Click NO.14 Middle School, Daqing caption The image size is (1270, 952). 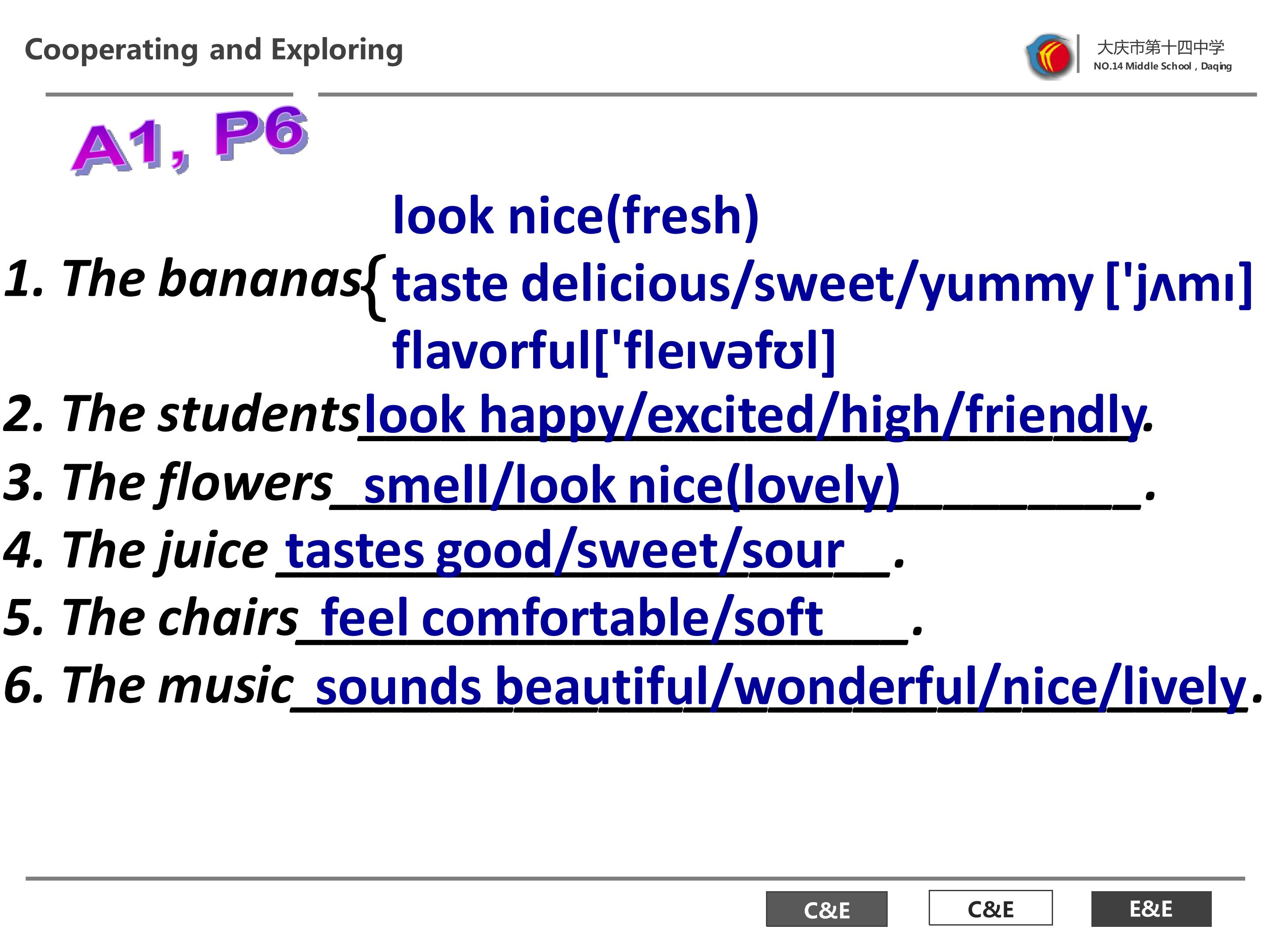(x=1162, y=67)
